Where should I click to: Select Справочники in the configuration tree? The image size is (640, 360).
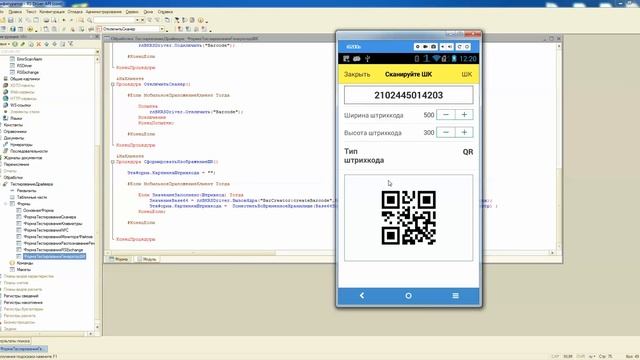[15, 131]
